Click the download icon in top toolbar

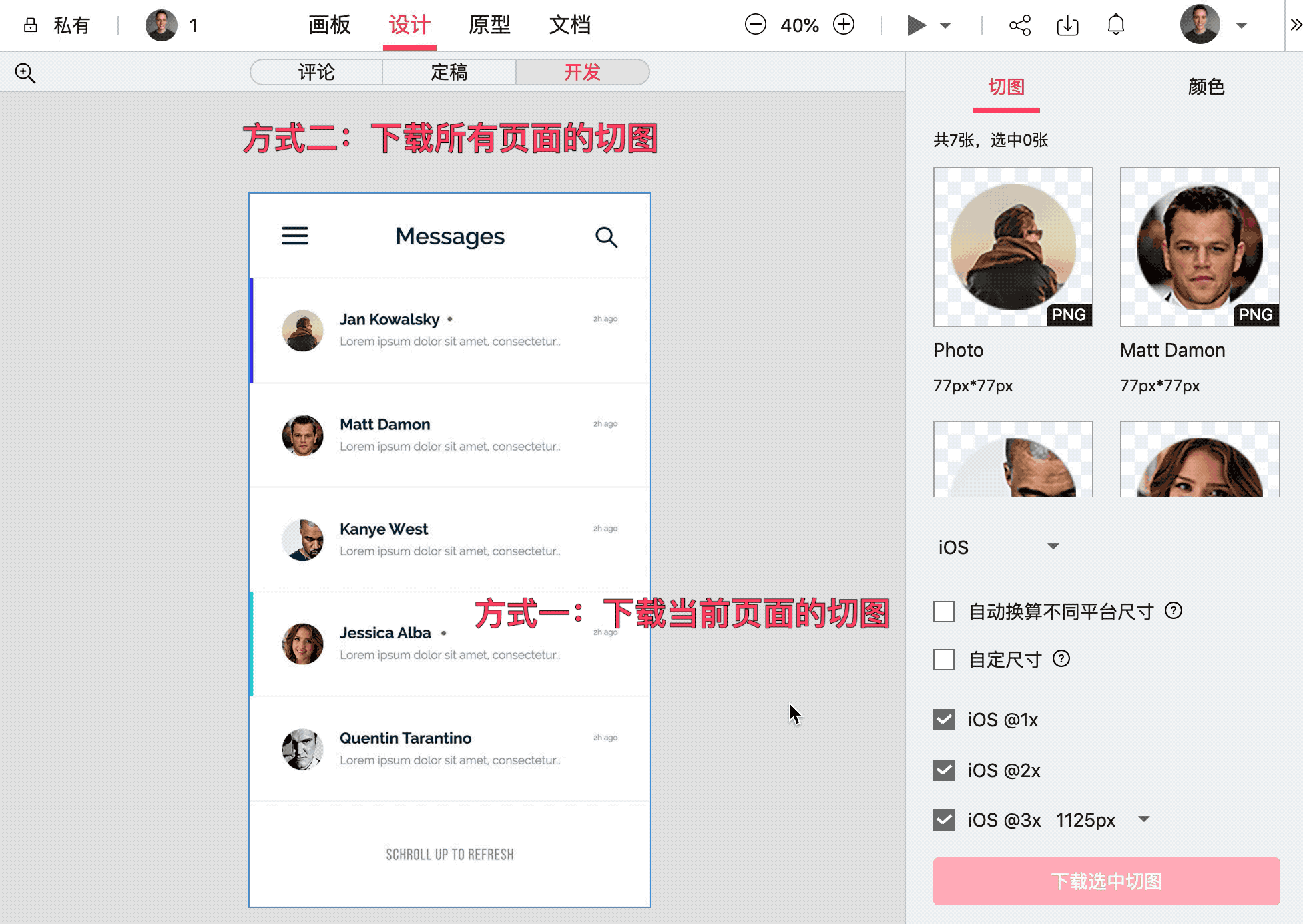point(1068,25)
